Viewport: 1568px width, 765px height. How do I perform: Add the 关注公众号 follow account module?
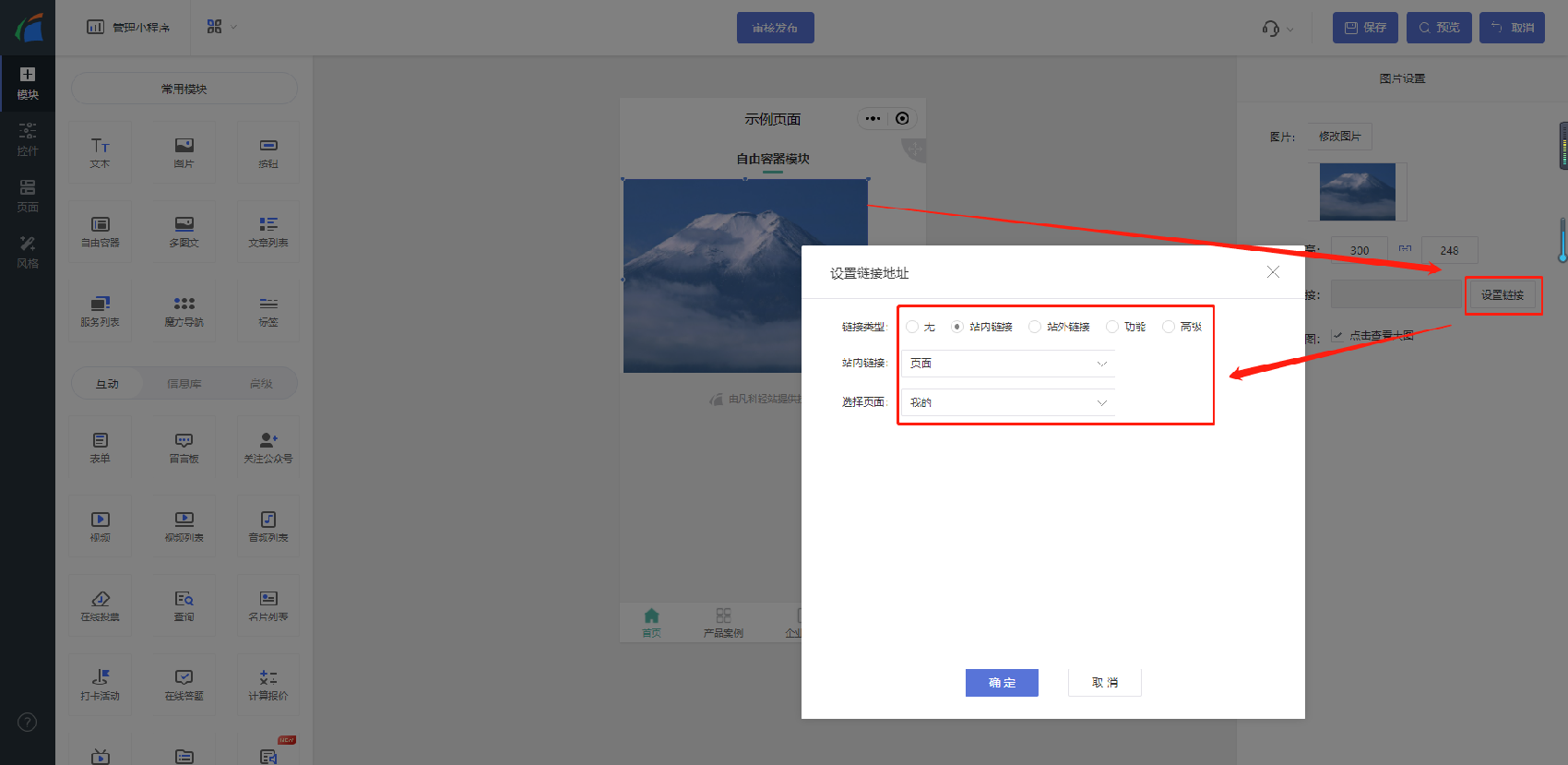(x=268, y=448)
